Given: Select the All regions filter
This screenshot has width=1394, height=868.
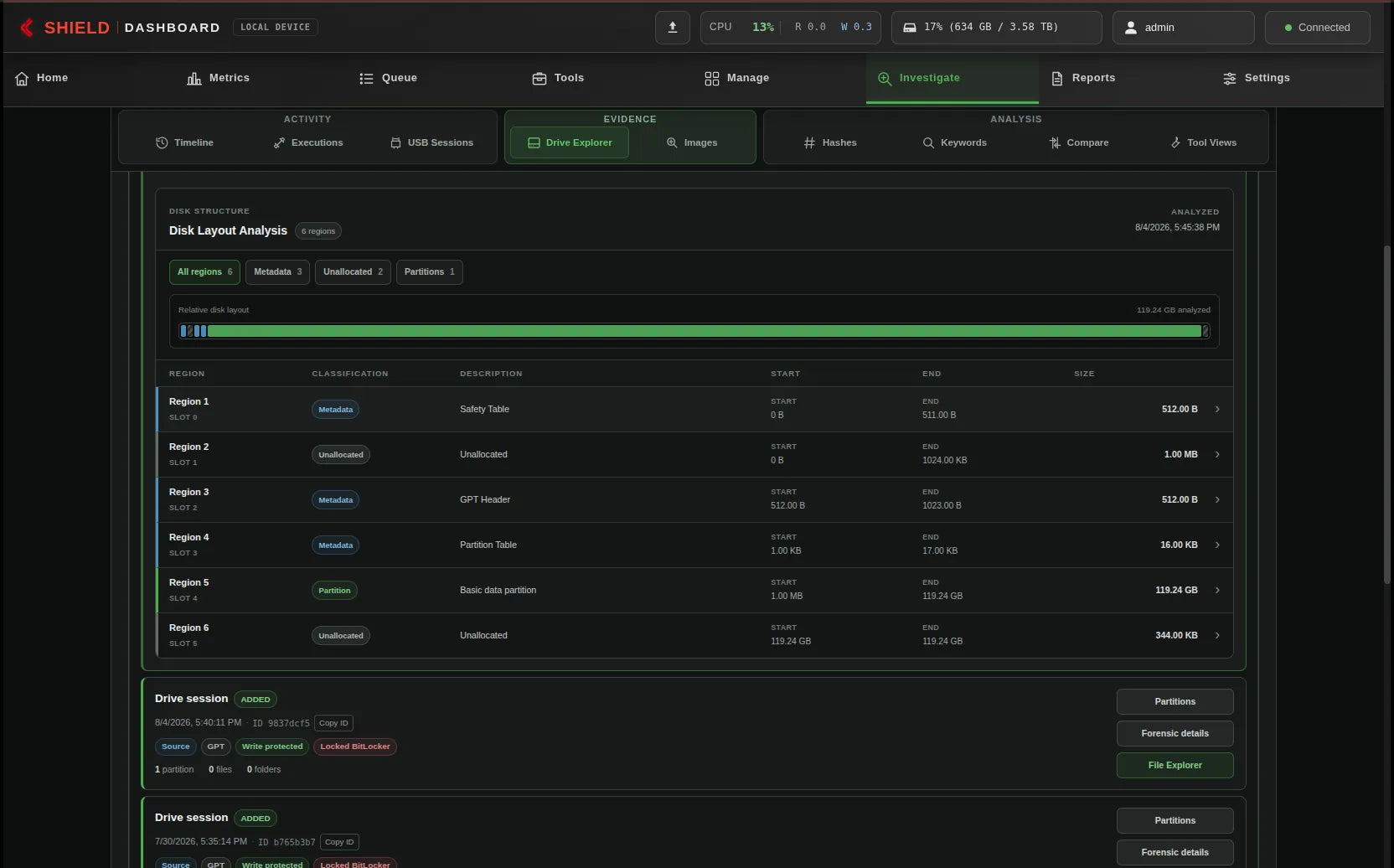Looking at the screenshot, I should pyautogui.click(x=204, y=272).
